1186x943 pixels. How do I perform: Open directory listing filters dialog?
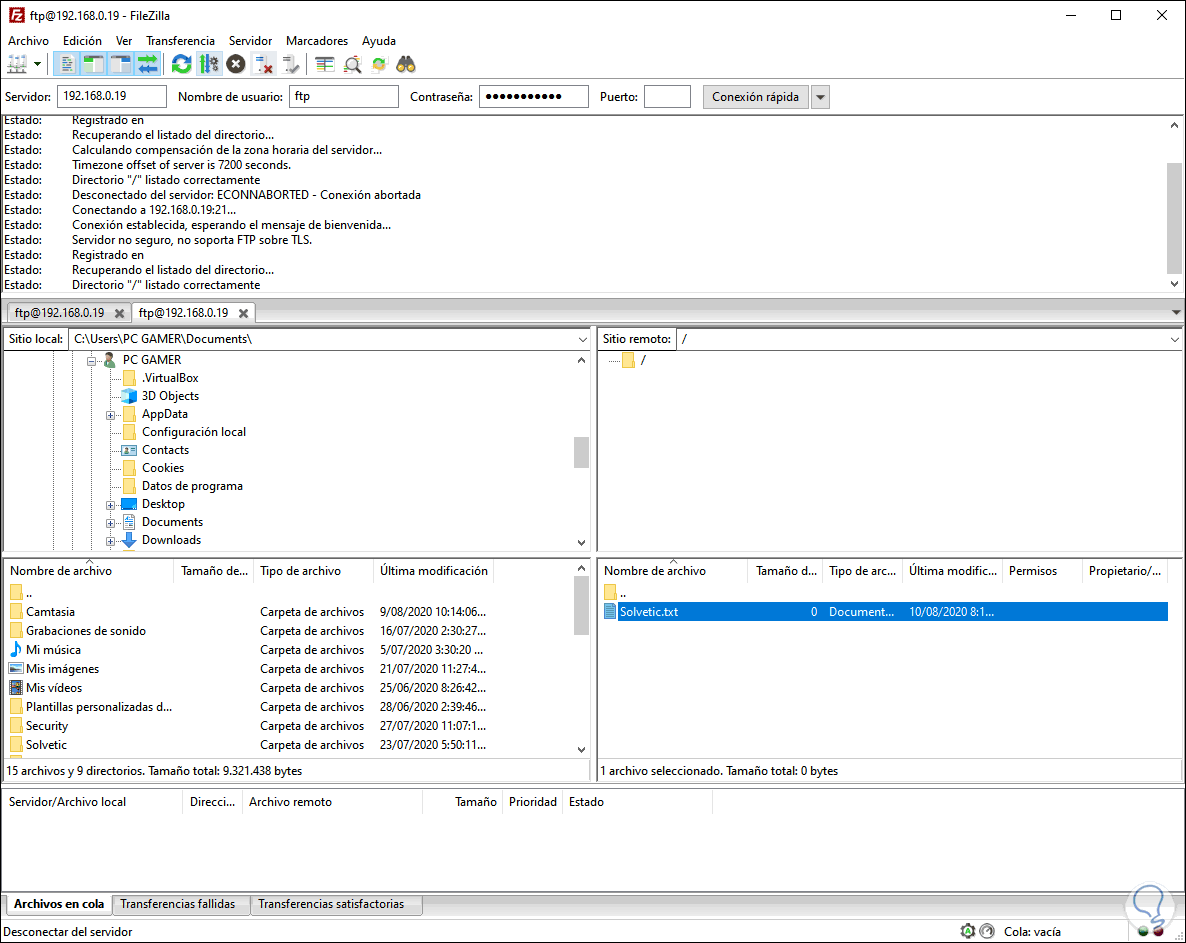click(x=324, y=64)
